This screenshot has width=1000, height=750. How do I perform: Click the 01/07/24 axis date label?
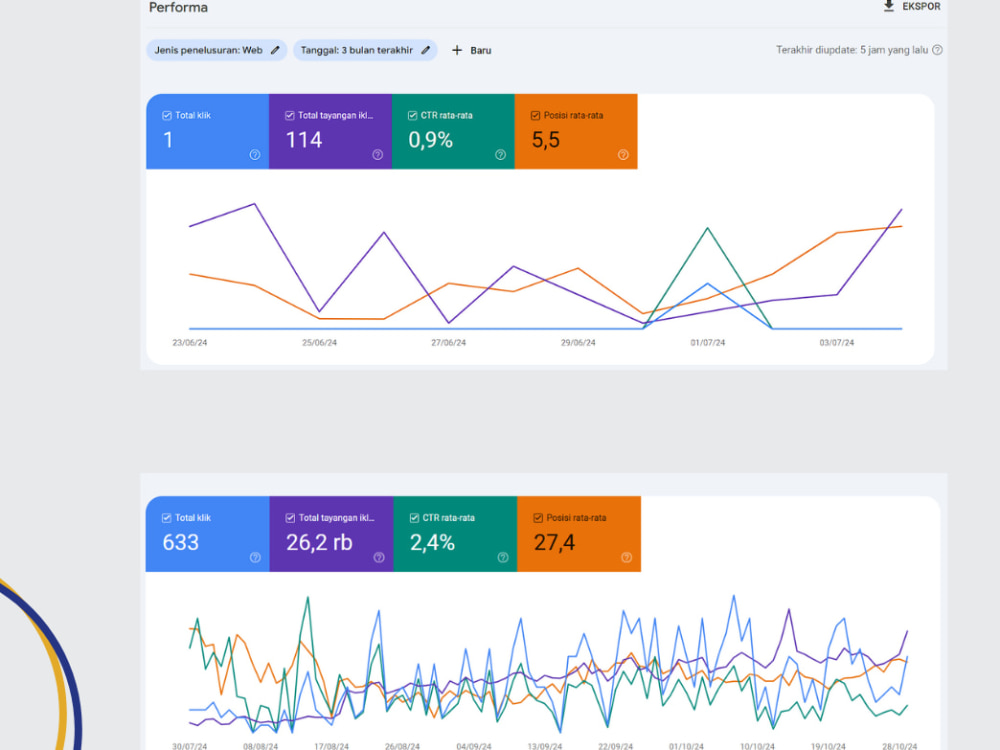click(707, 342)
